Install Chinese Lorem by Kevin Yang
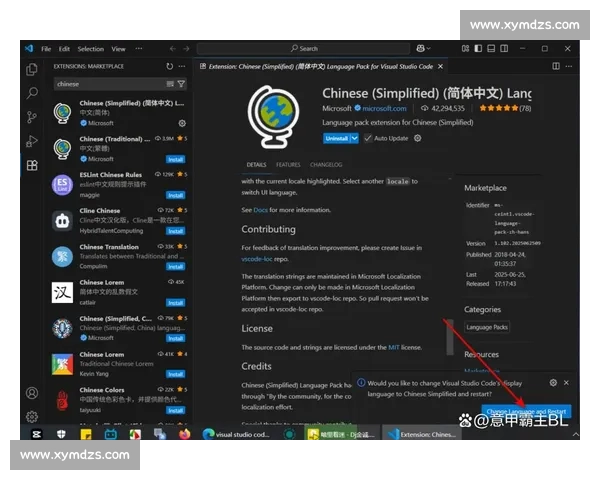 [x=176, y=374]
